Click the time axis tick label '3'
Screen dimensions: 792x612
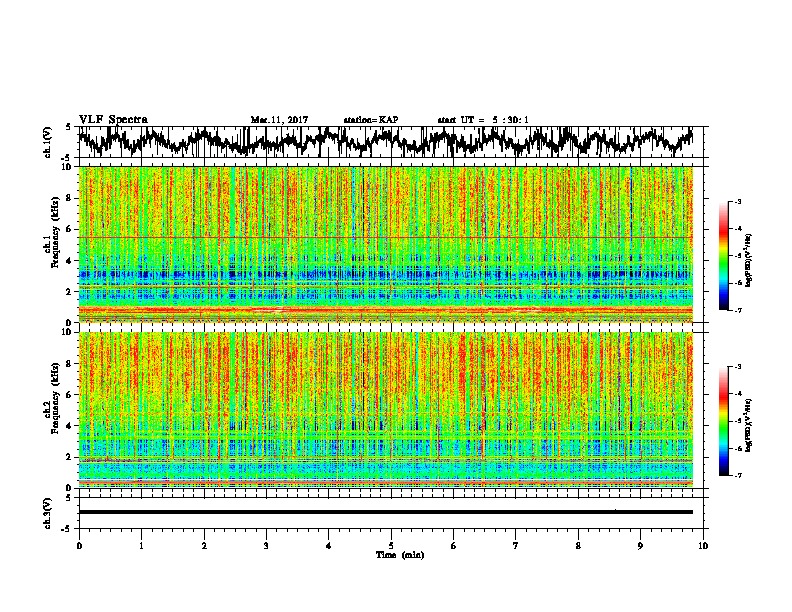click(x=266, y=546)
